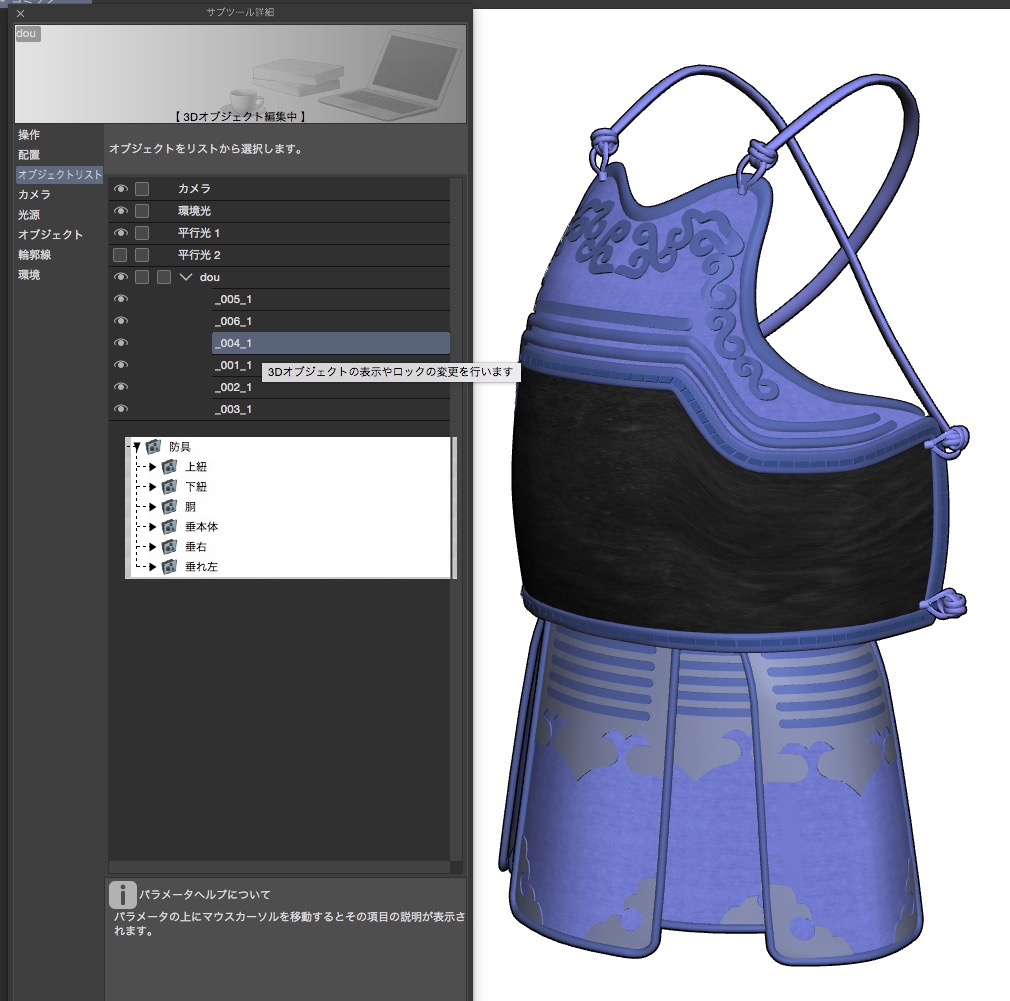This screenshot has height=1001, width=1010.
Task: Click the 垂本体 3D node icon
Action: [x=170, y=527]
